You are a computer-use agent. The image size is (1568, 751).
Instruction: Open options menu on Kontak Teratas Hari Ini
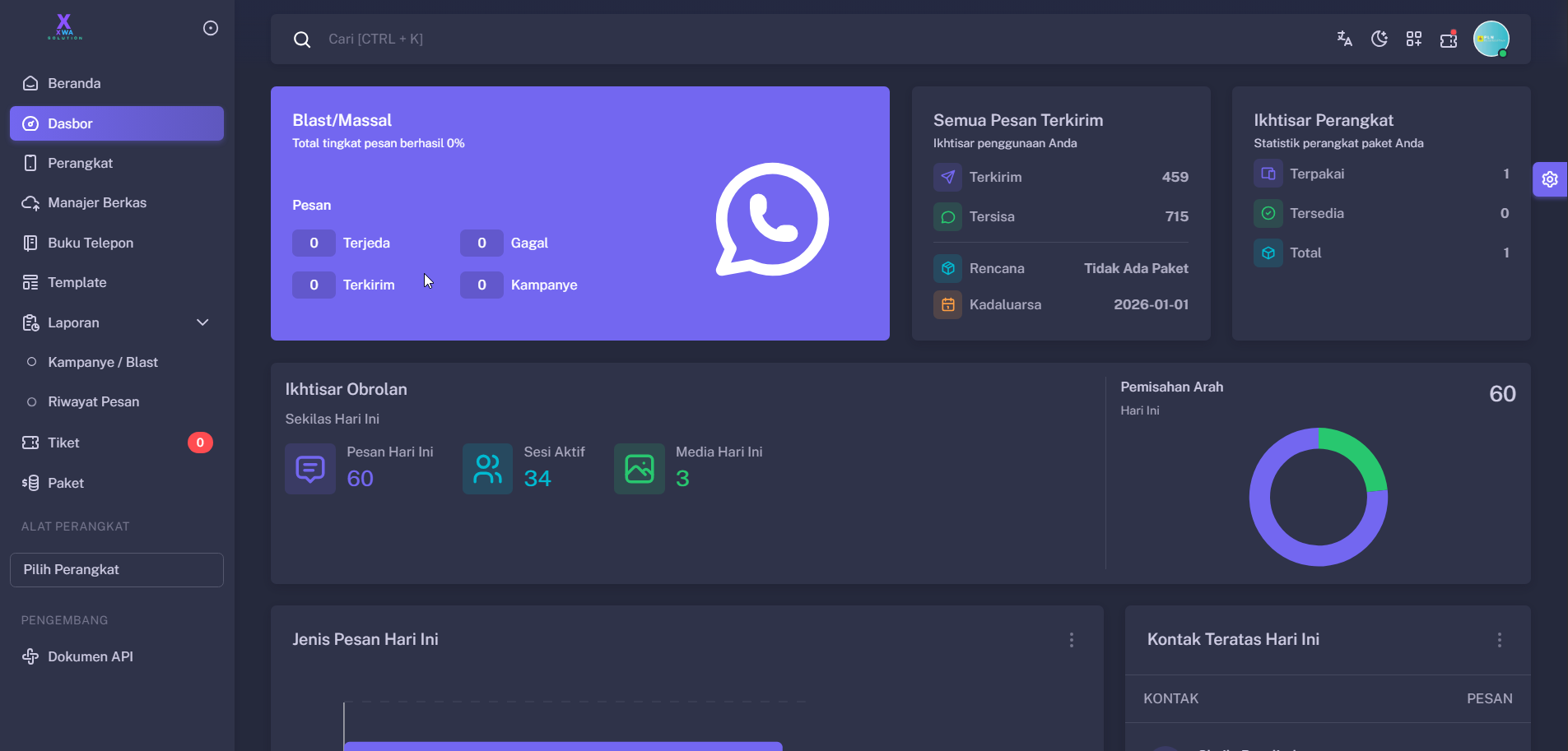tap(1501, 639)
